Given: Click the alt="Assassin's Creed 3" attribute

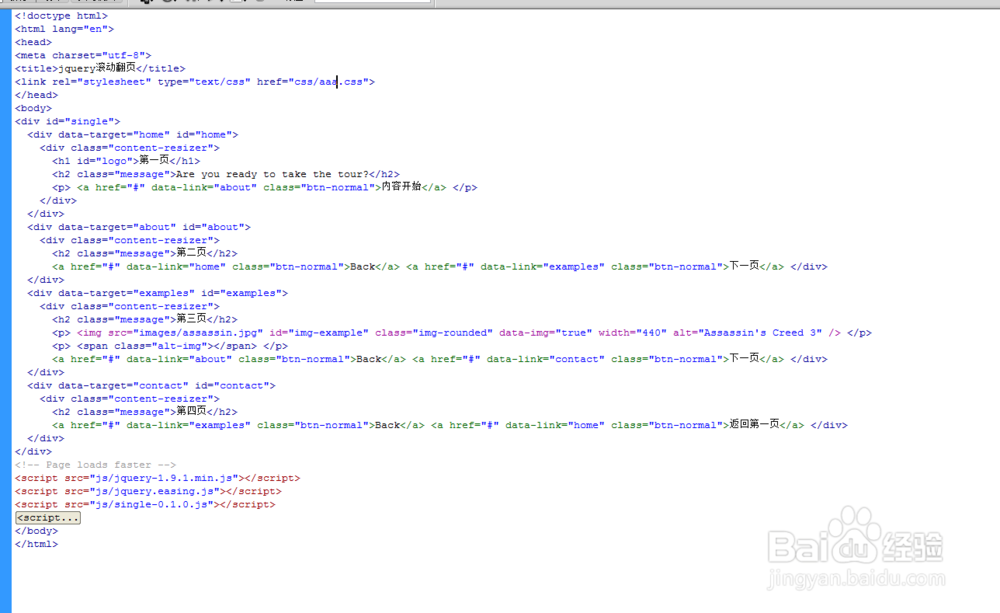Looking at the screenshot, I should pos(747,333).
